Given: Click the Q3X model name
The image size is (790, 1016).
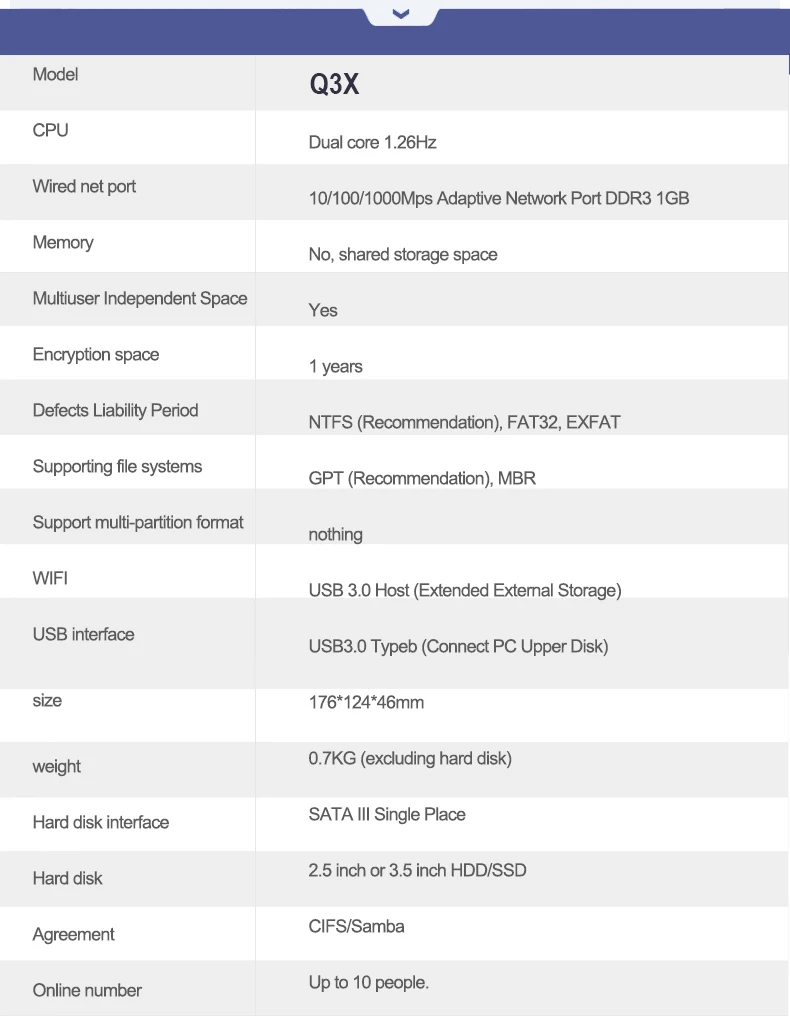Looking at the screenshot, I should (x=334, y=85).
